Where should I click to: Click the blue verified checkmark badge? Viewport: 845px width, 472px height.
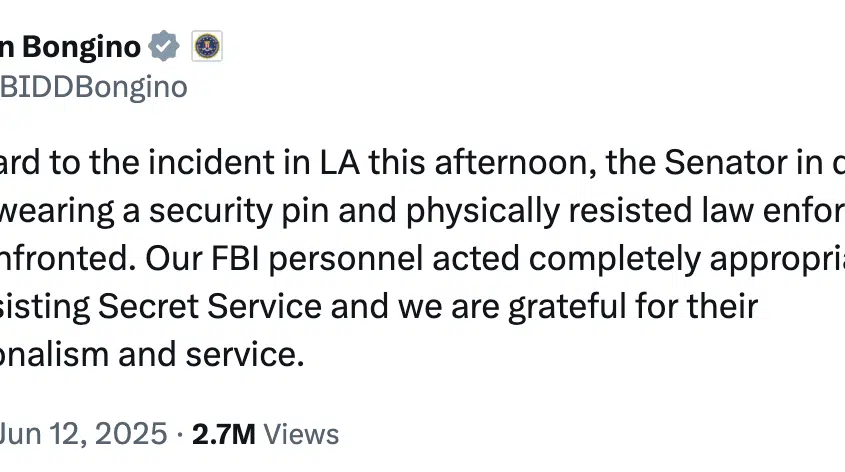[x=164, y=46]
